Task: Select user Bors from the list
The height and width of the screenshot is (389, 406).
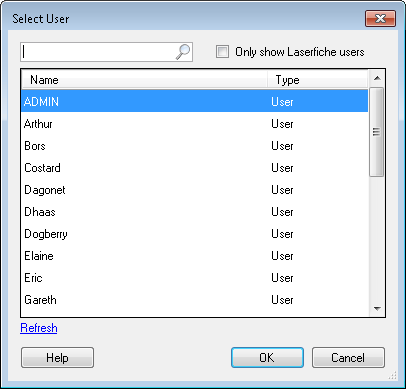Action: 195,146
